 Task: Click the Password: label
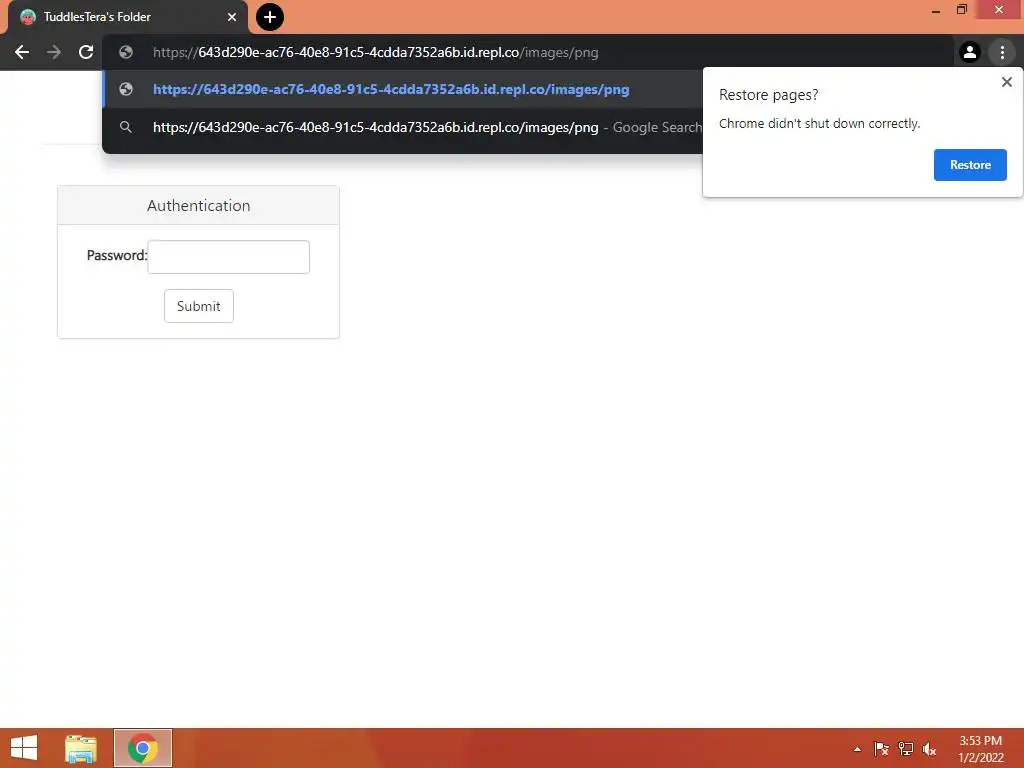pyautogui.click(x=117, y=255)
